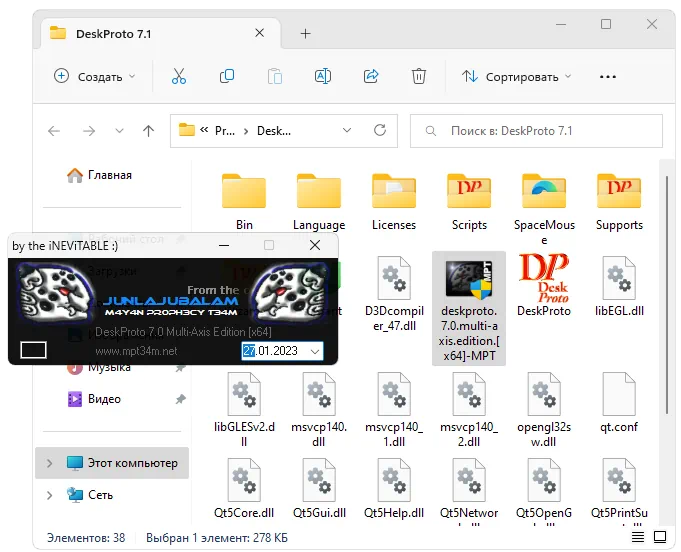Screen dimensions: 681x552
Task: Select the Language folder
Action: click(319, 202)
